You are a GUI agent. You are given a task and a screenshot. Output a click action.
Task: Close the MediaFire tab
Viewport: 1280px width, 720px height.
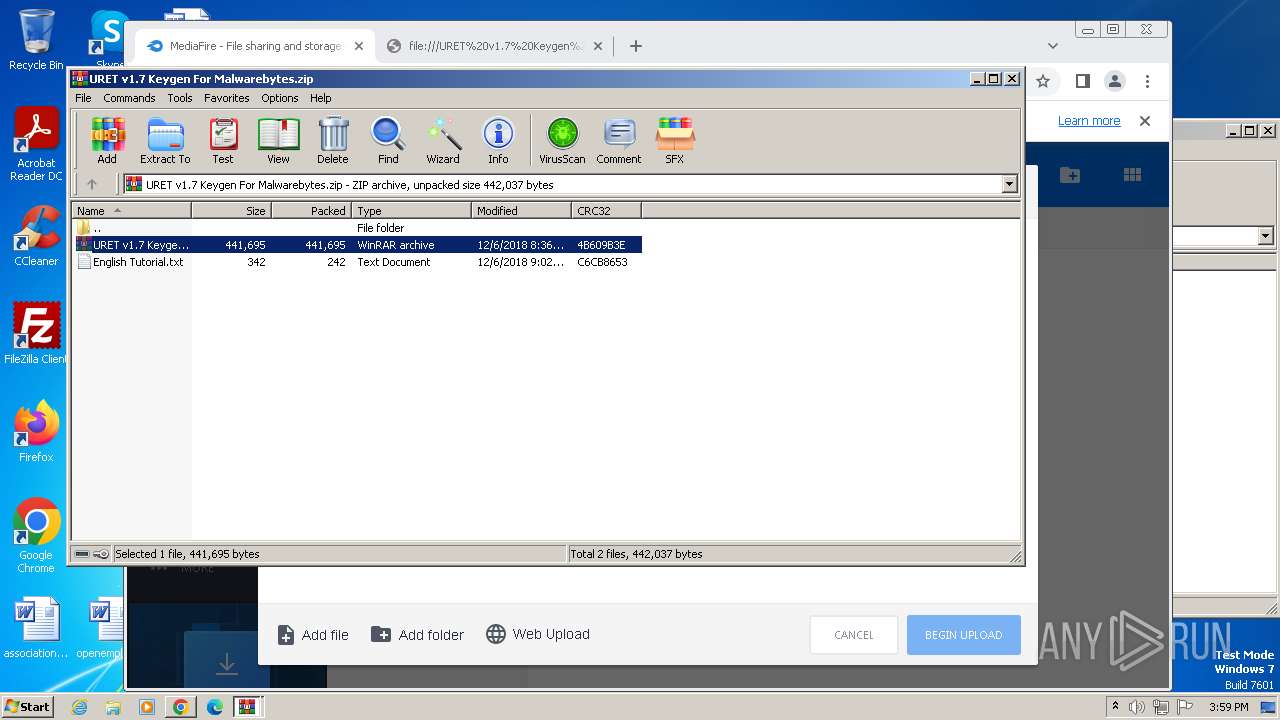point(359,46)
